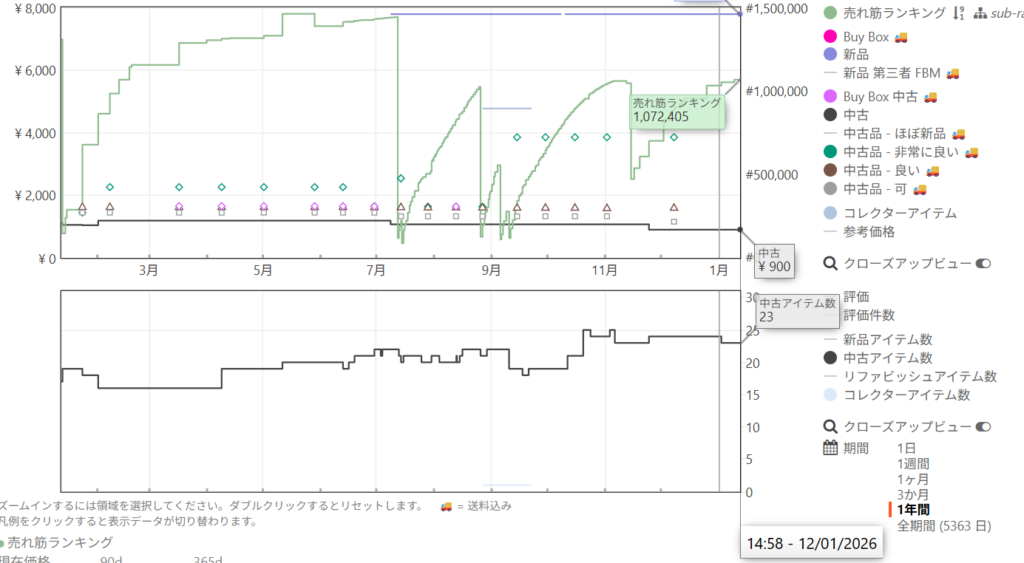Click the sales rank sort order icon
Image resolution: width=1024 pixels, height=563 pixels.
[958, 13]
